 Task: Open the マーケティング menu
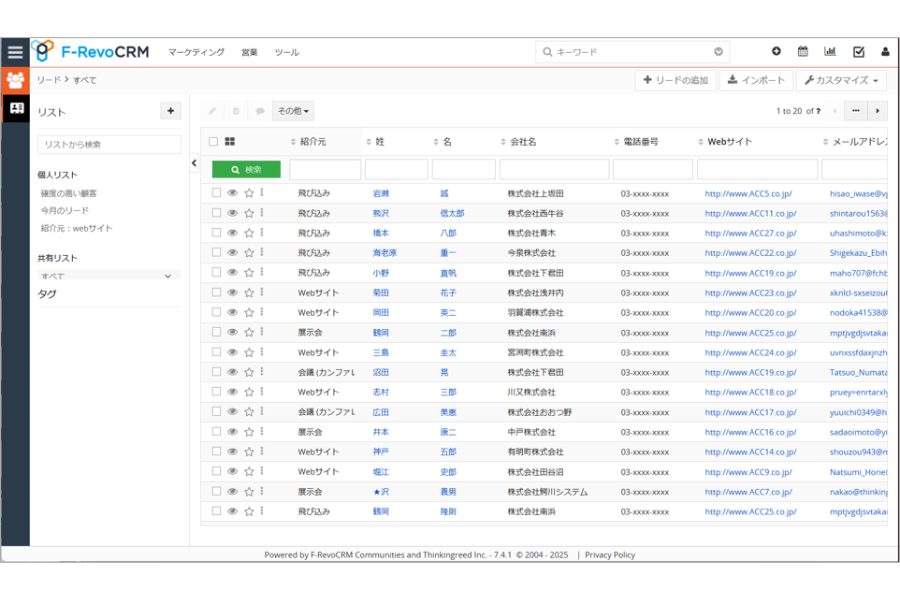(196, 52)
